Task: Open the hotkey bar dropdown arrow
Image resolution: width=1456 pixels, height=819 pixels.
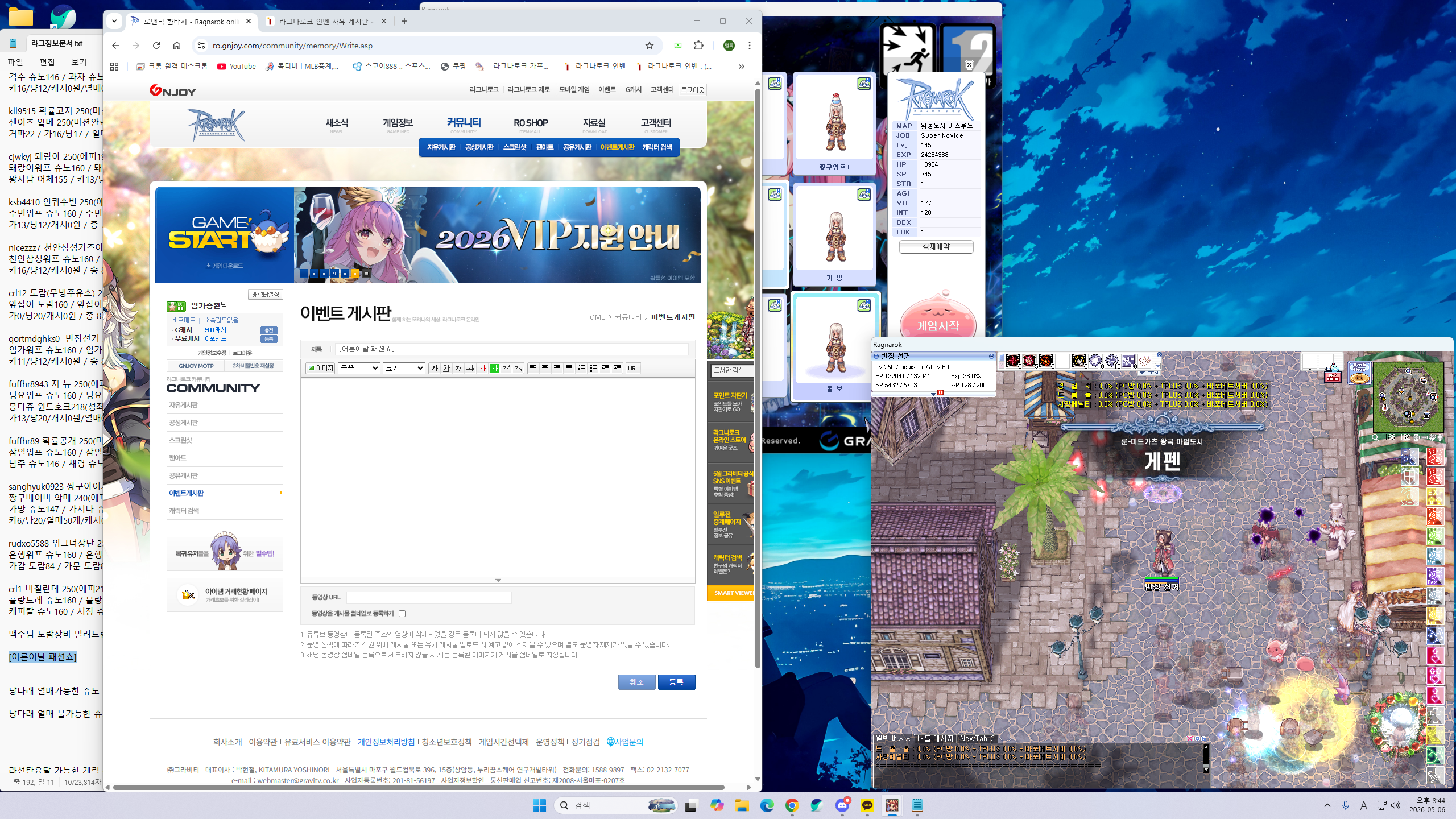Action: (x=1157, y=366)
